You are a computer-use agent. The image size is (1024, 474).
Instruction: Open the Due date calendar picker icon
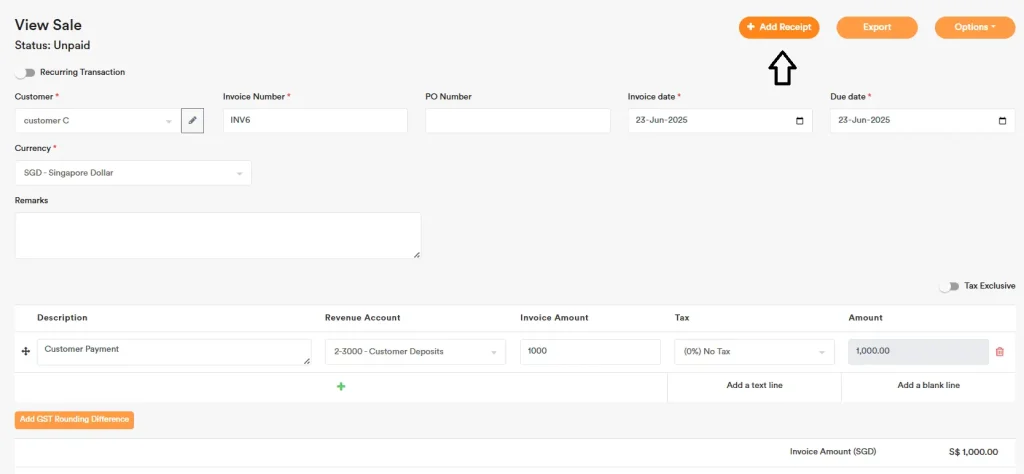[x=1002, y=121]
